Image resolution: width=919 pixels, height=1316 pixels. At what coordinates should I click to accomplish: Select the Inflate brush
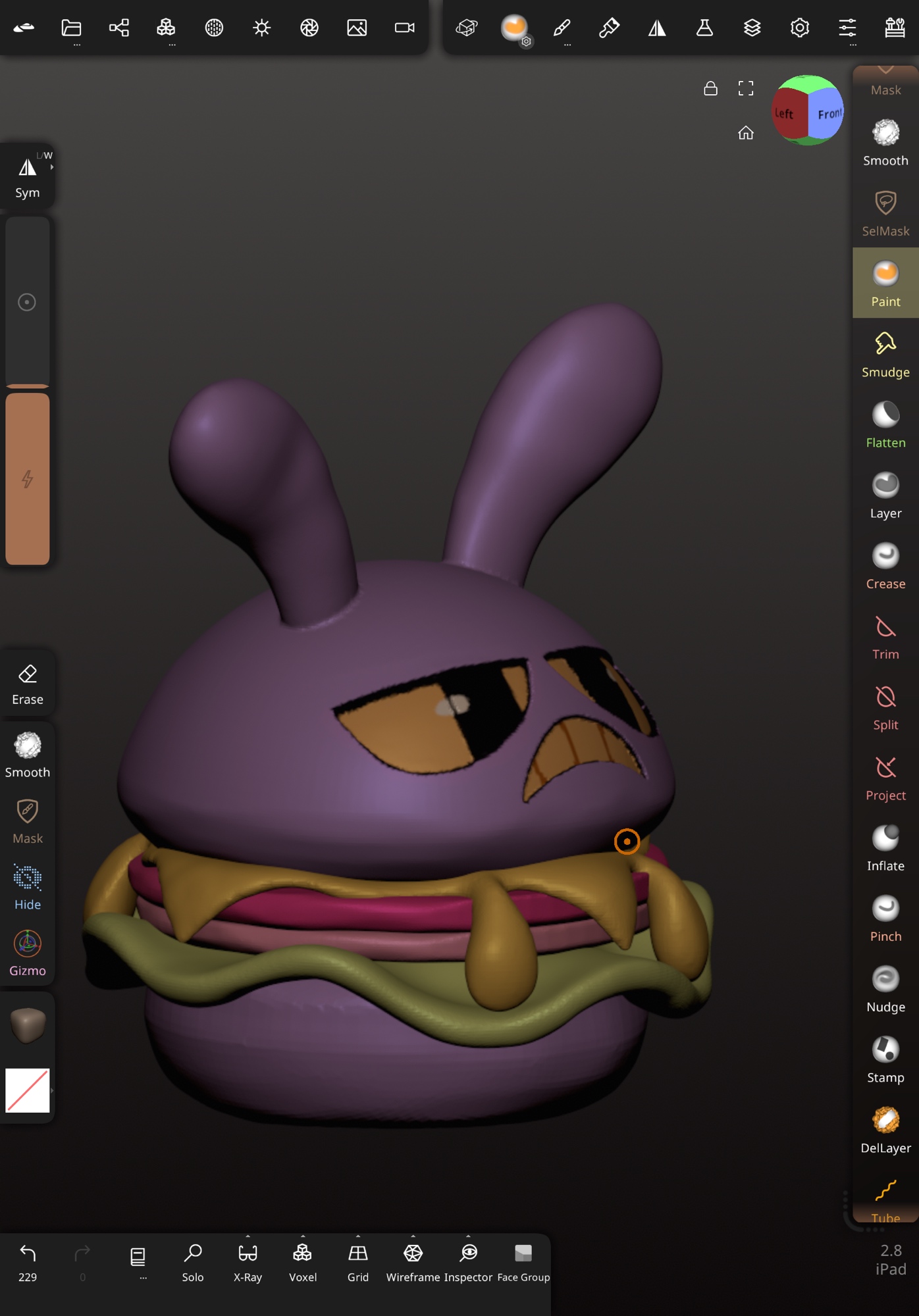click(885, 848)
